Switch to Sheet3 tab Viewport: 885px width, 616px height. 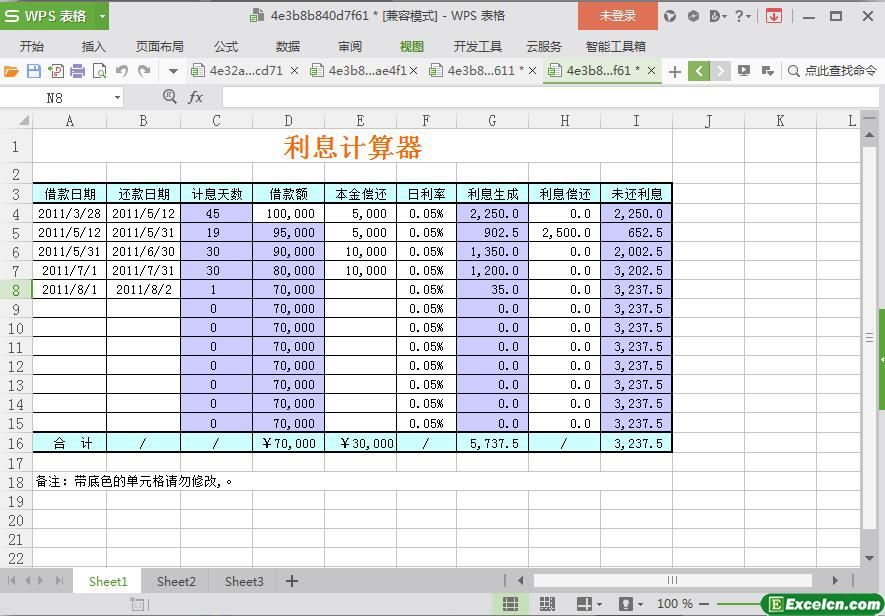pyautogui.click(x=244, y=582)
